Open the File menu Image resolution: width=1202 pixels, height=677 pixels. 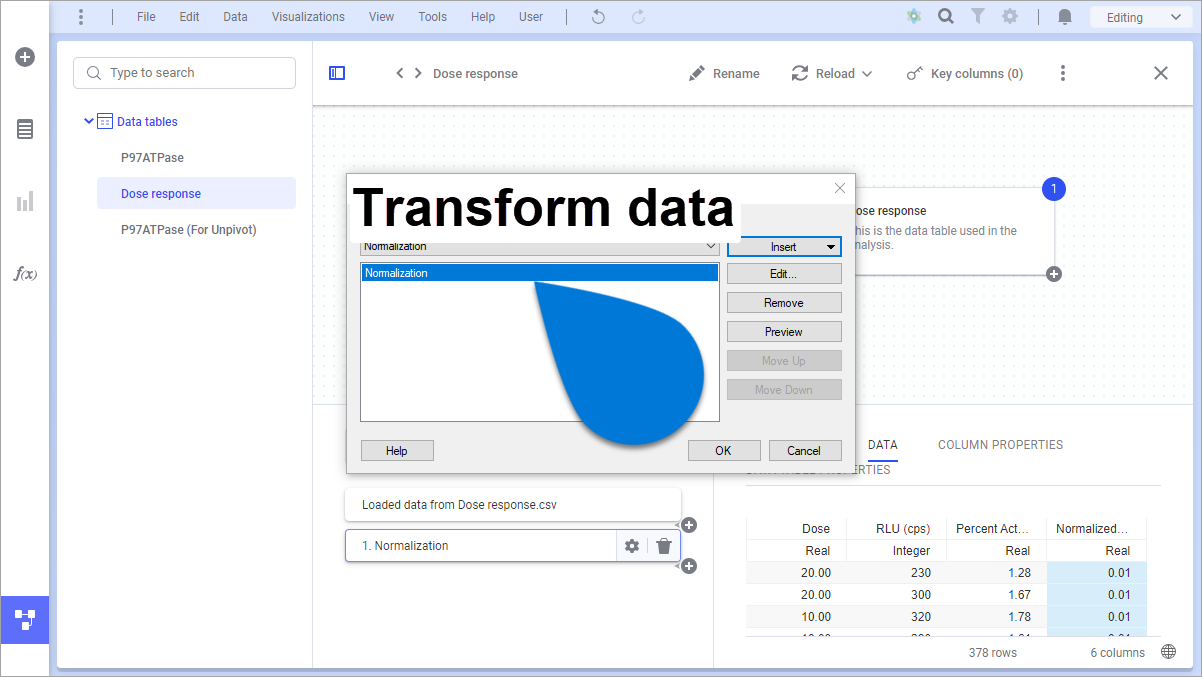pos(146,17)
